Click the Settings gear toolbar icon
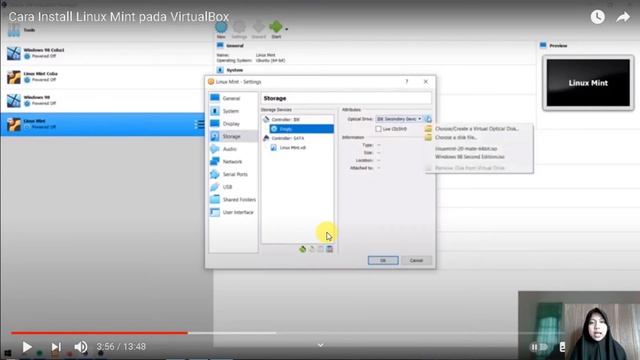The image size is (640, 360). [x=239, y=28]
